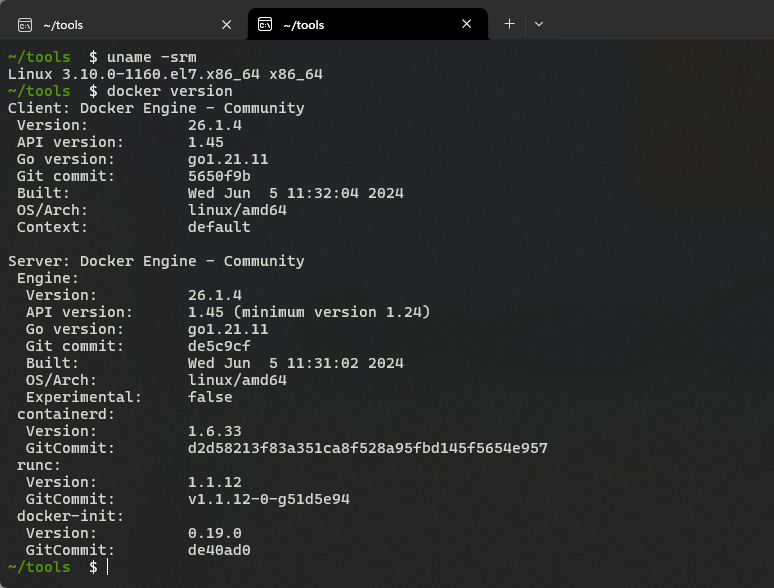
Task: Click the 'Engine:' heading
Action: coord(47,278)
